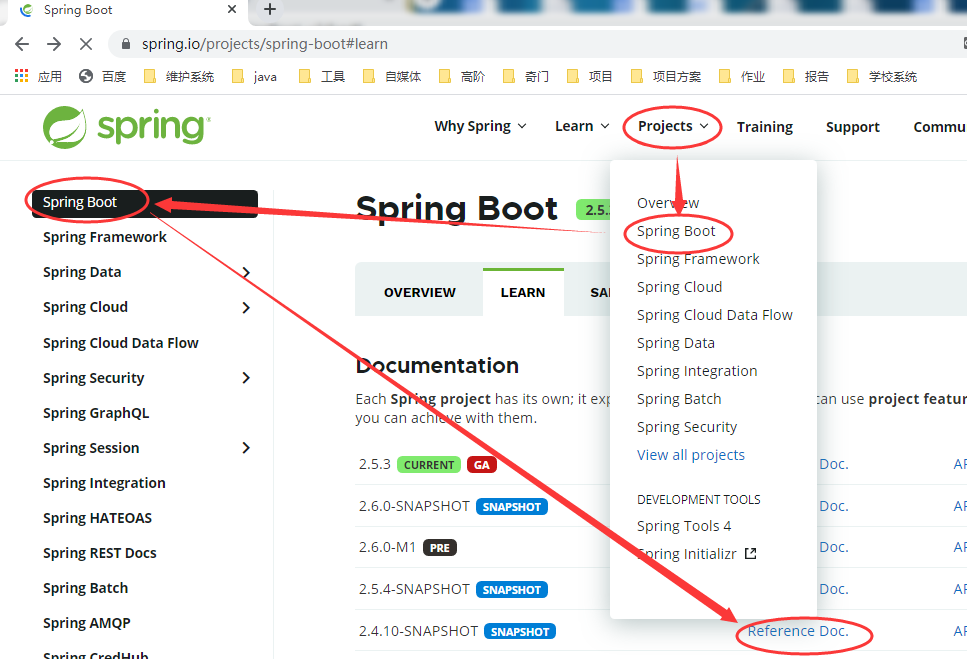Select Spring Integration in the sidebar

coord(104,483)
